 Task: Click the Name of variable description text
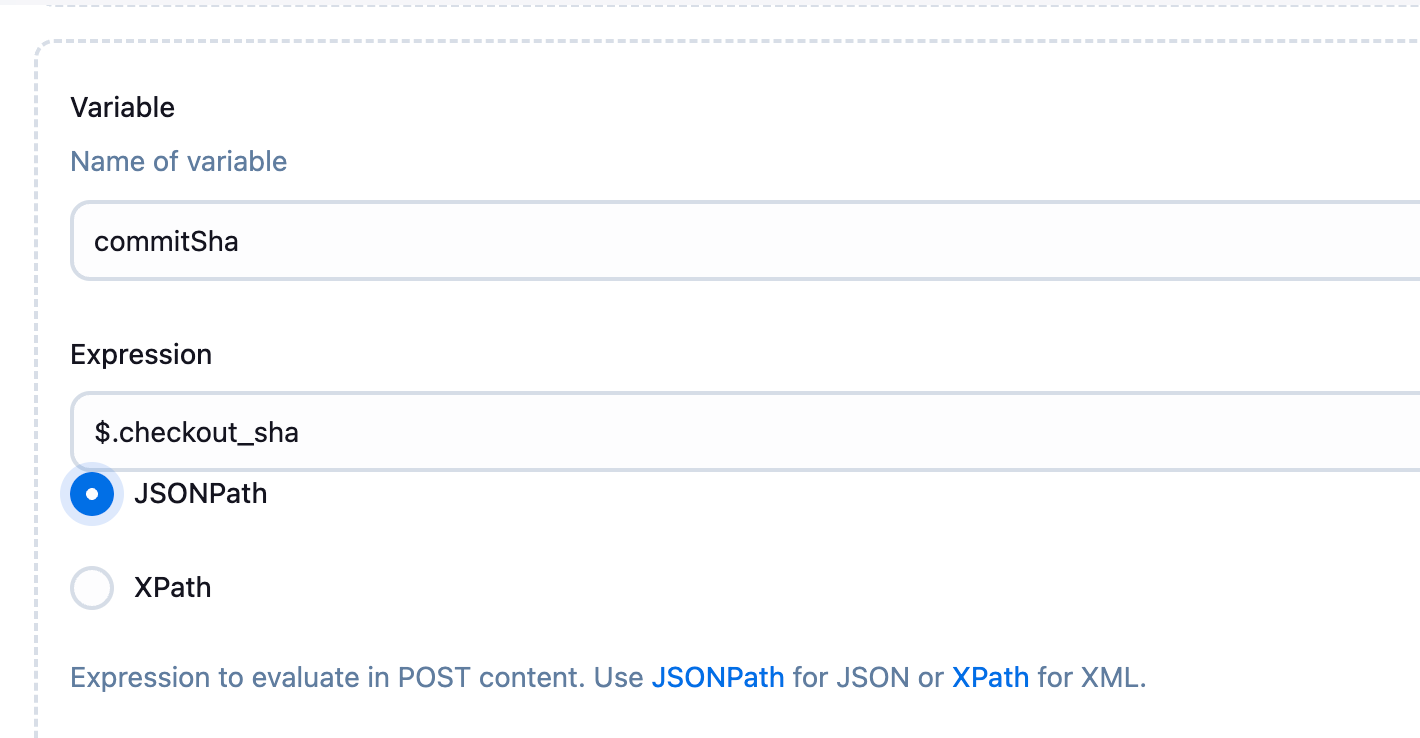pos(179,162)
